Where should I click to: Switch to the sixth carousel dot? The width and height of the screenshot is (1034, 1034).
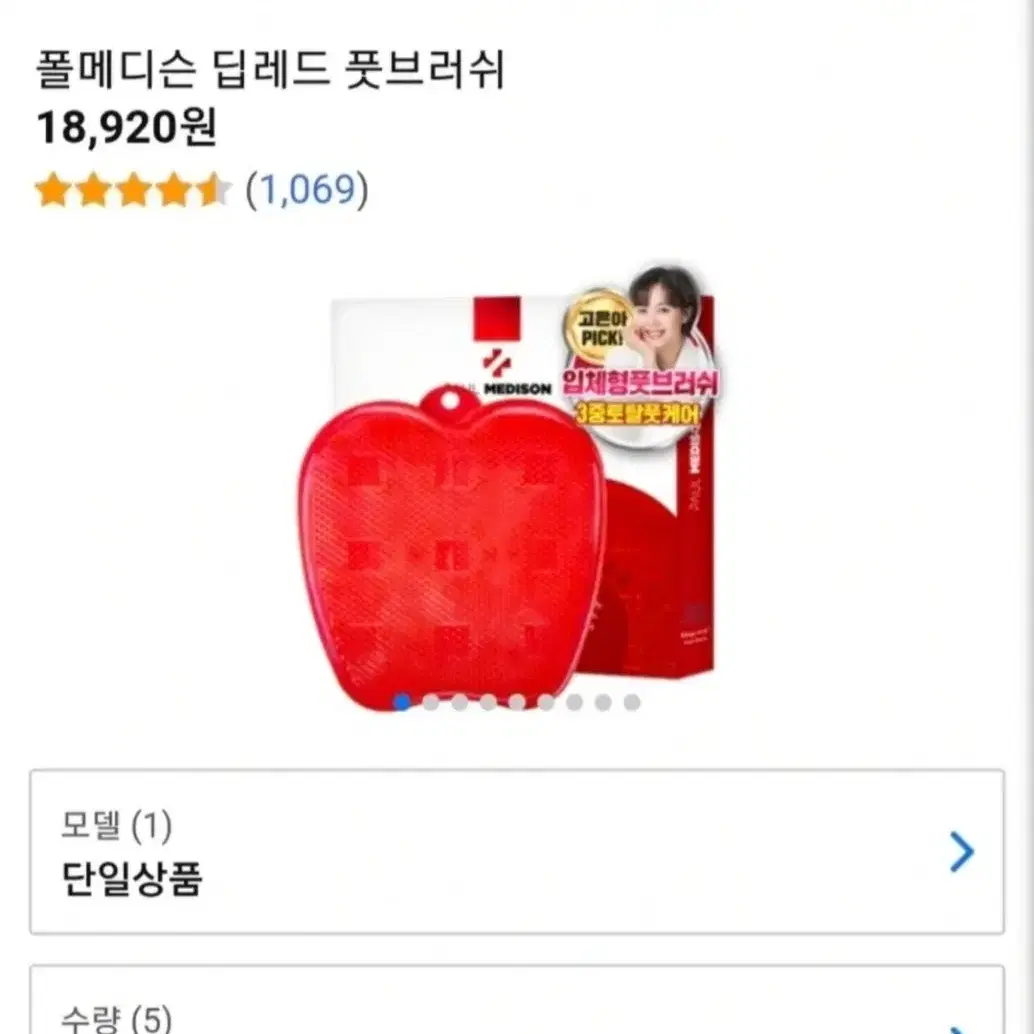tap(545, 702)
